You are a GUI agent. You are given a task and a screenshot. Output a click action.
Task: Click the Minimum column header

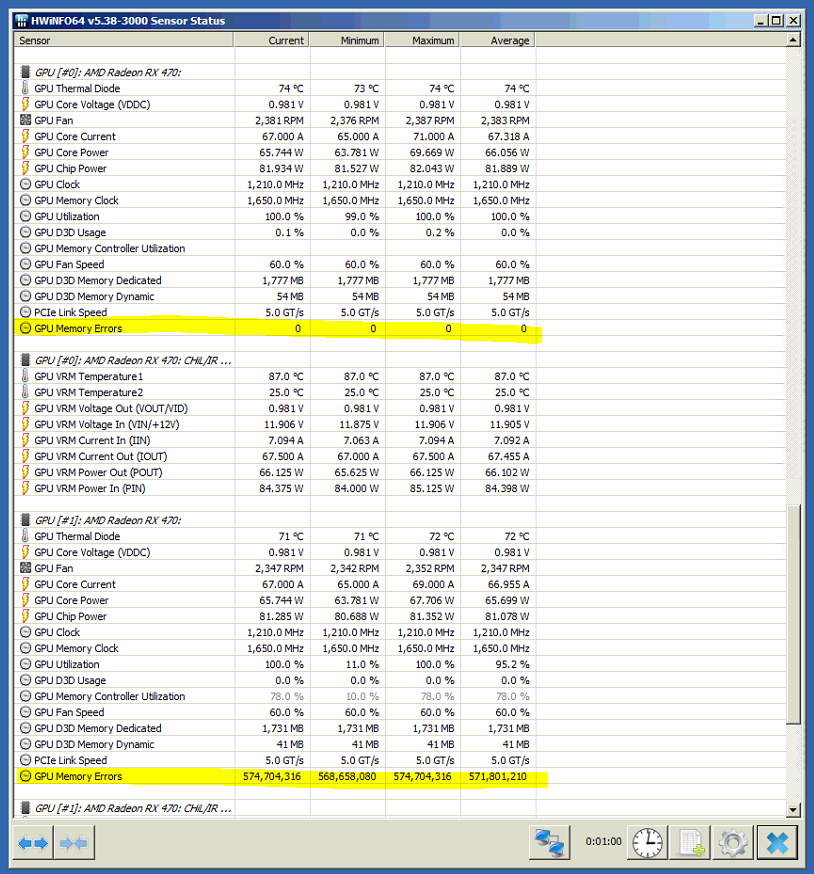click(346, 40)
